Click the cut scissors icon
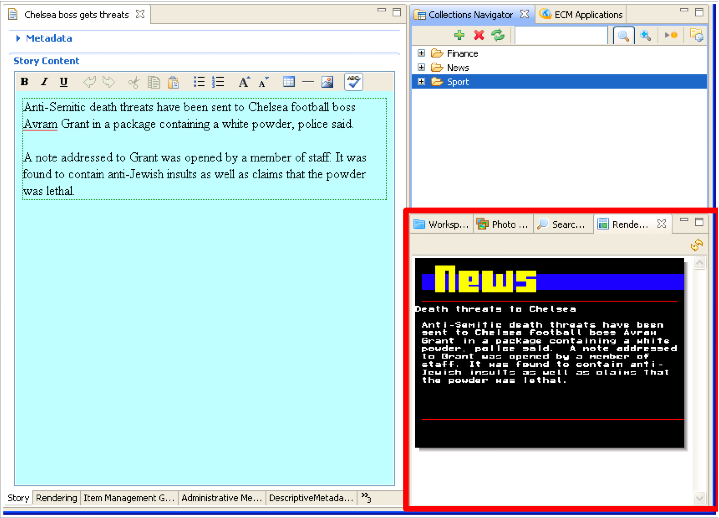 click(x=133, y=83)
